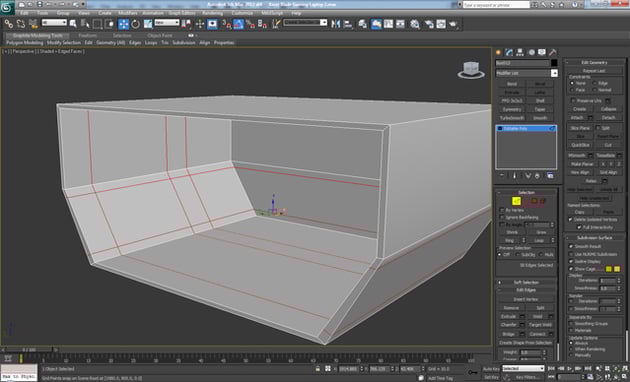Click the TurboSmooth modifier button

click(x=512, y=118)
